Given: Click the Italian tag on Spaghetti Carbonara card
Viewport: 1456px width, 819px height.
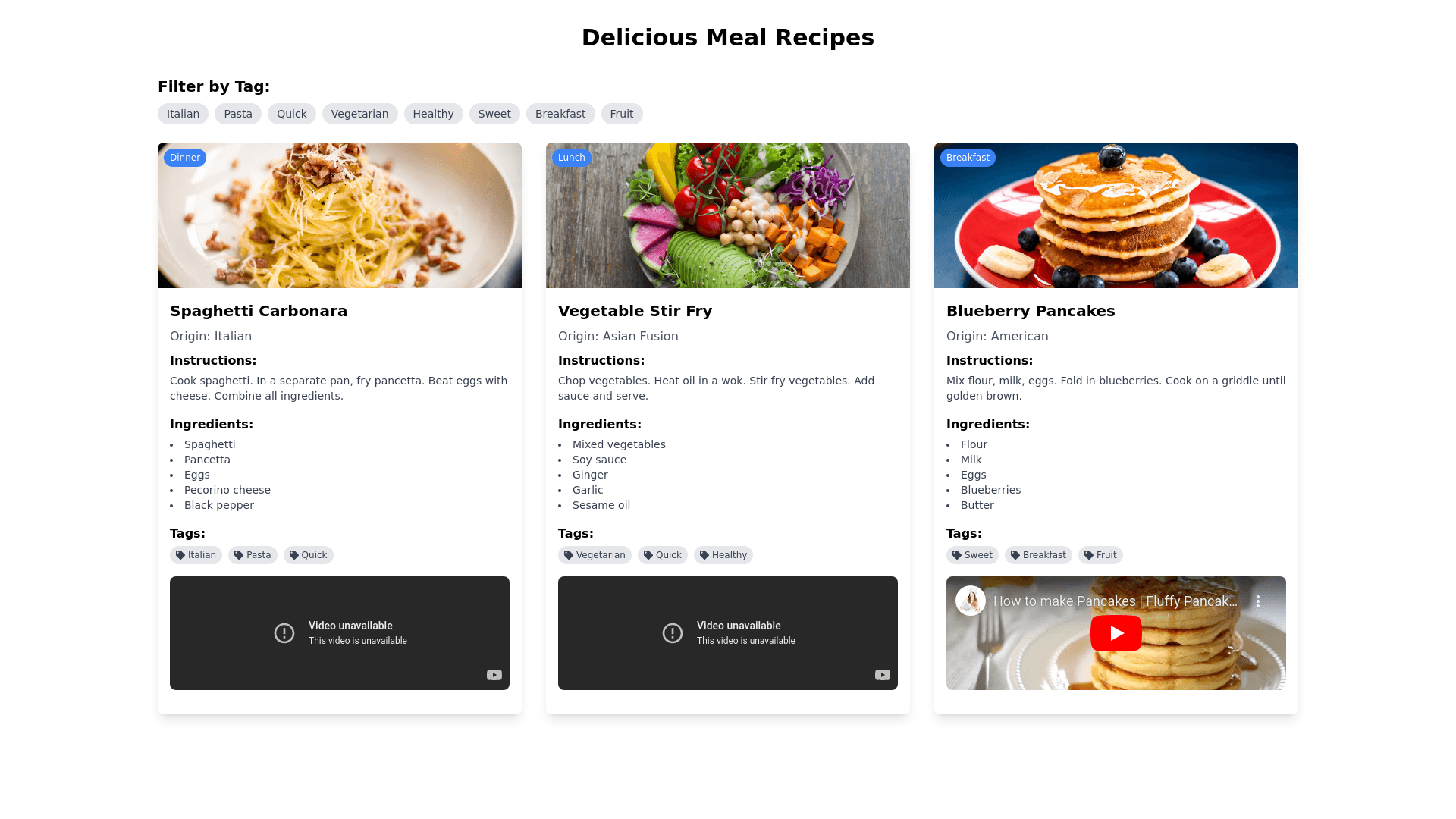Looking at the screenshot, I should click(196, 555).
